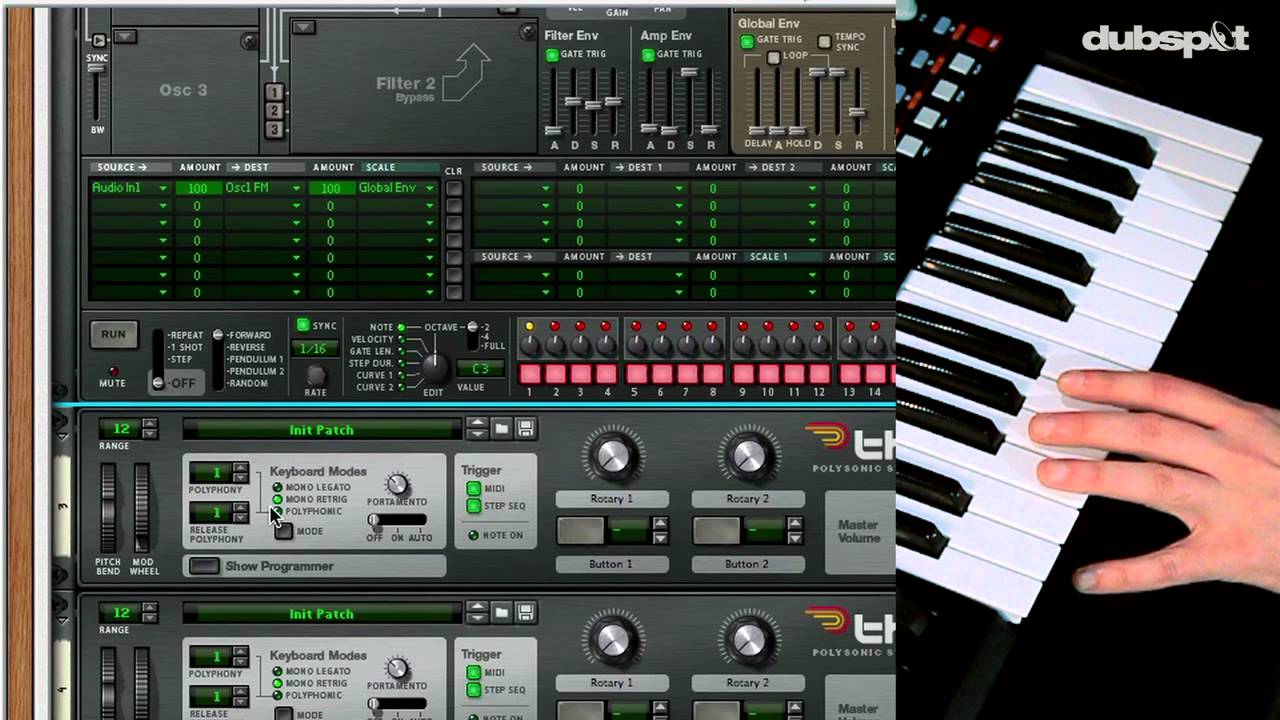Click the sequencer Edit selector knob
This screenshot has width=1280, height=720.
(434, 367)
